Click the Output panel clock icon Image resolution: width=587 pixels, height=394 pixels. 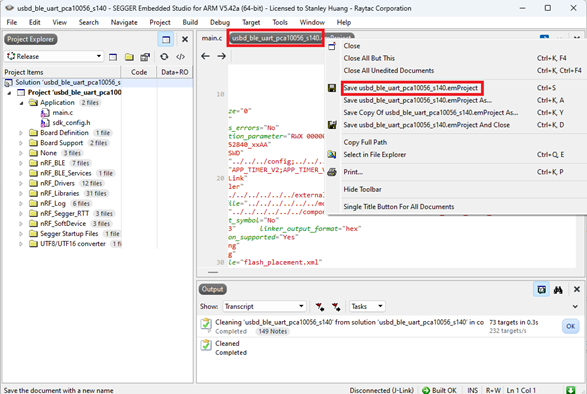click(541, 290)
